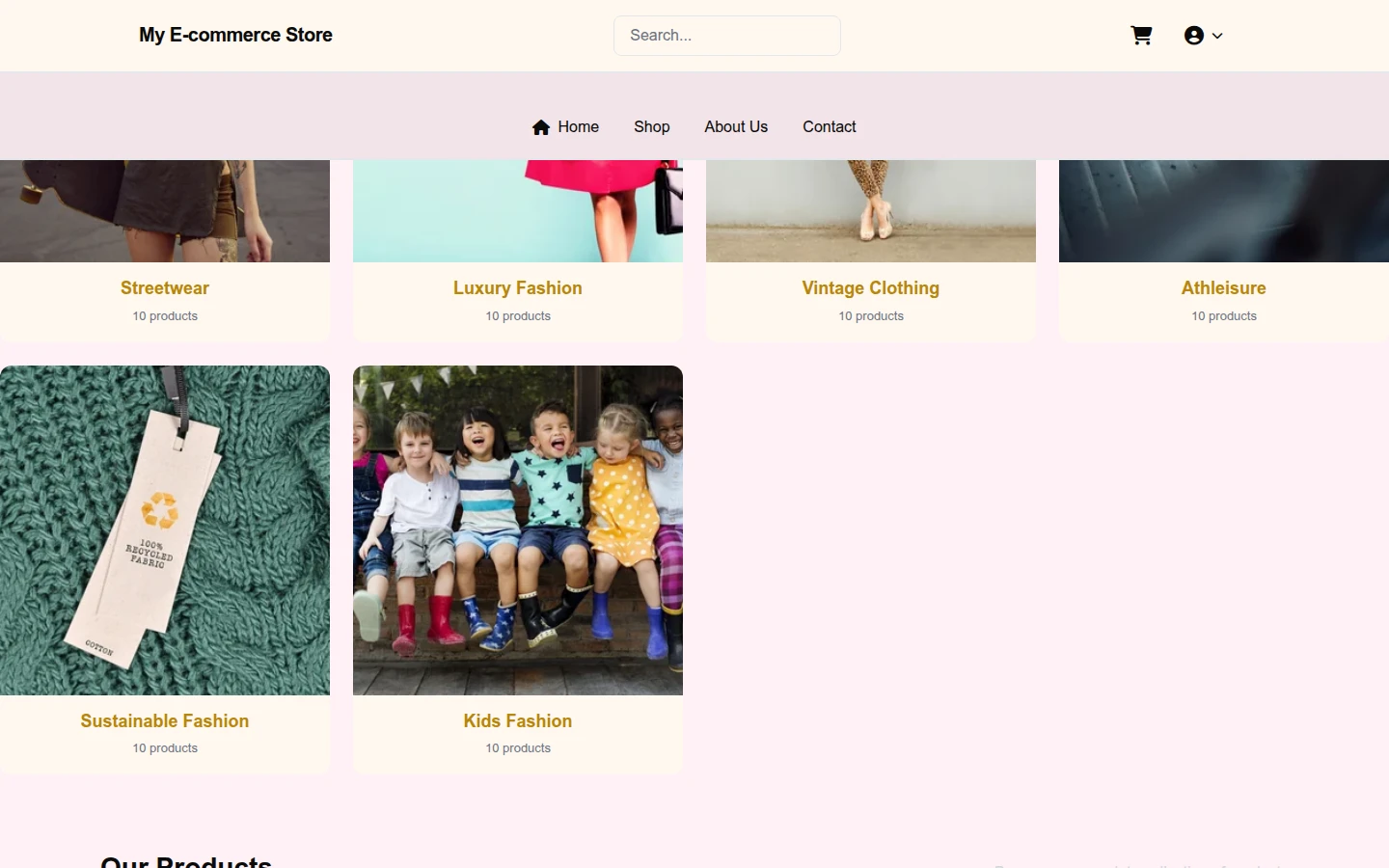The height and width of the screenshot is (868, 1389).
Task: Click "10 products" under Luxury Fashion
Action: [518, 316]
